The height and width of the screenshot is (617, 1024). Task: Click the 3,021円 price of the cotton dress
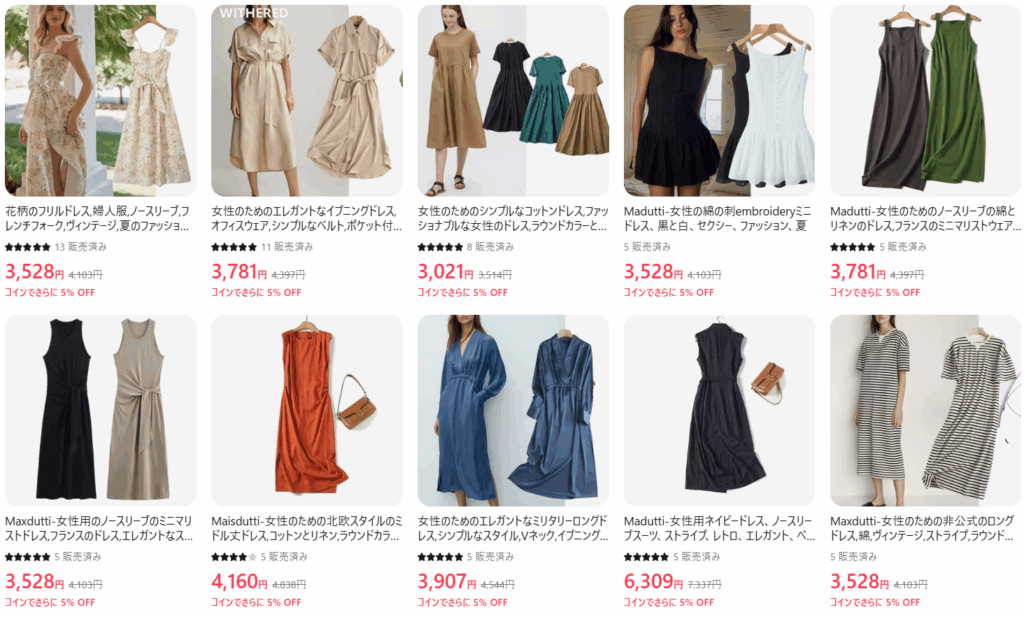pos(446,272)
